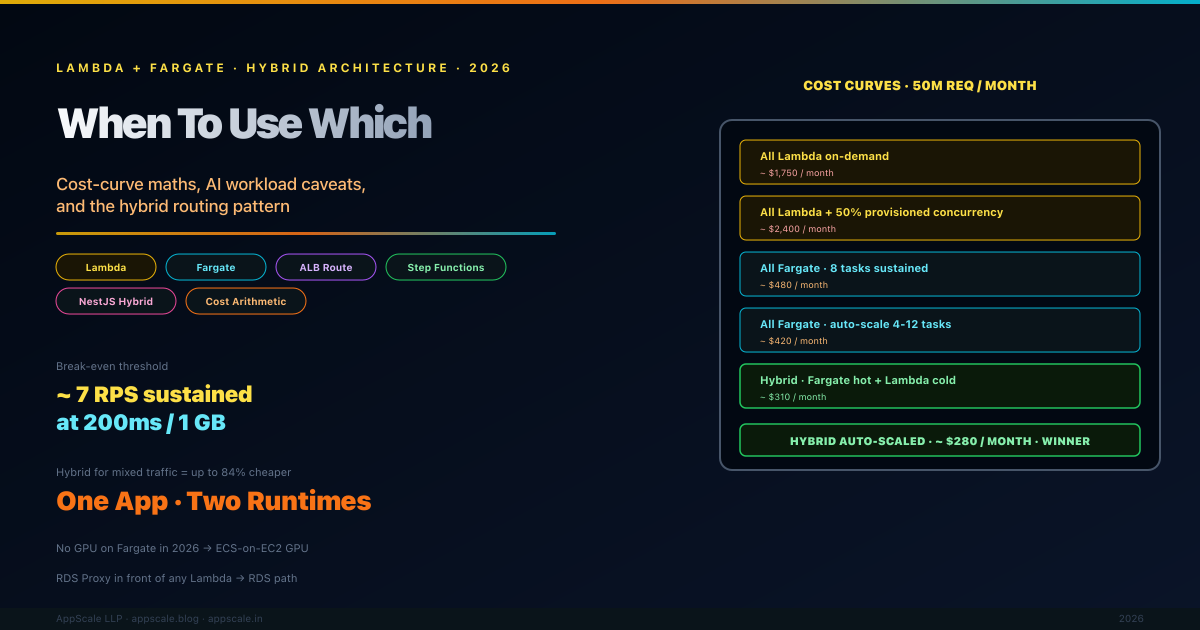The height and width of the screenshot is (630, 1200).
Task: Click the All Lambda on-demand card
Action: pyautogui.click(x=939, y=162)
